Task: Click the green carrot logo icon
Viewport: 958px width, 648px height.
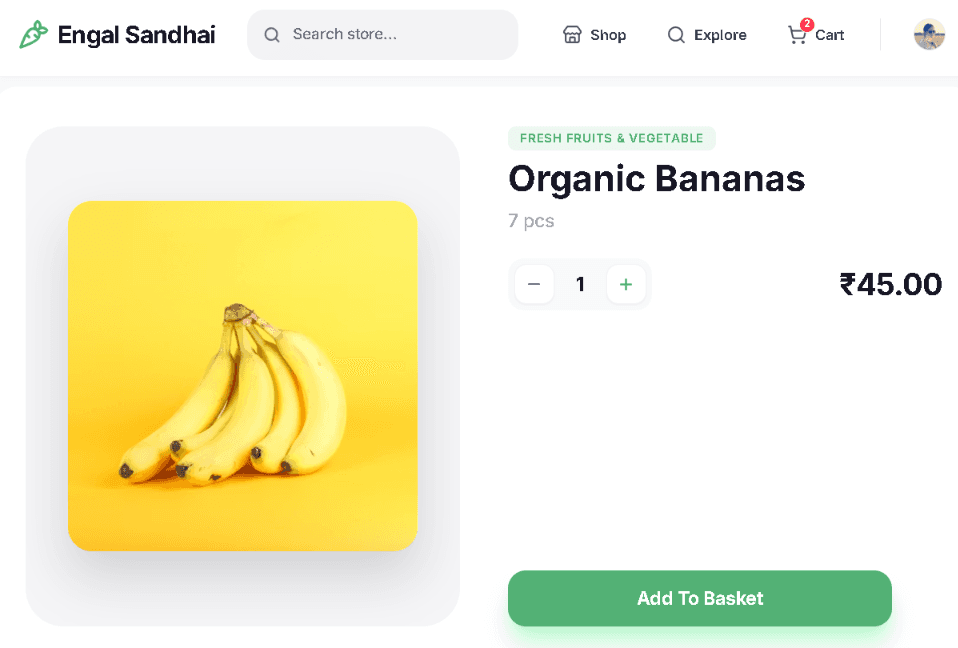Action: (x=33, y=34)
